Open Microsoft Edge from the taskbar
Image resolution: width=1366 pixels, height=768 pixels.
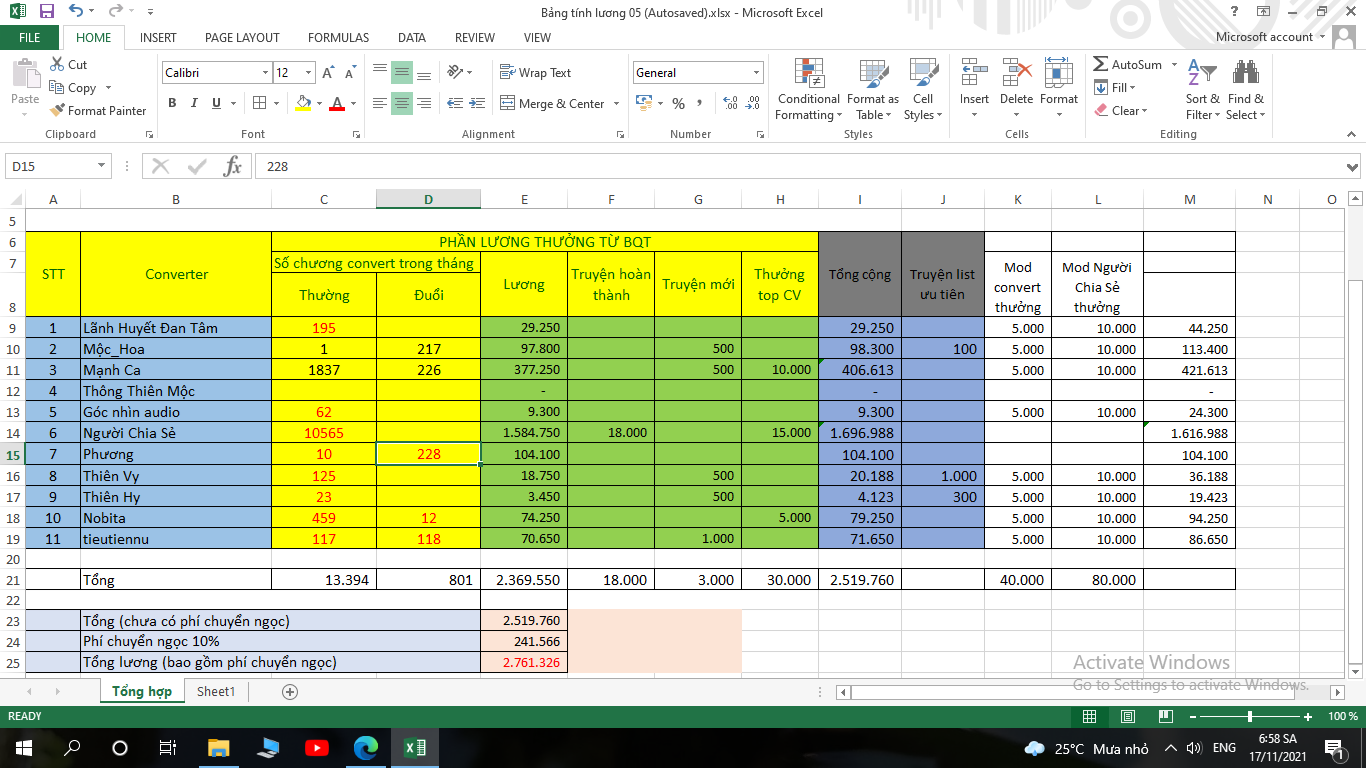pos(365,748)
